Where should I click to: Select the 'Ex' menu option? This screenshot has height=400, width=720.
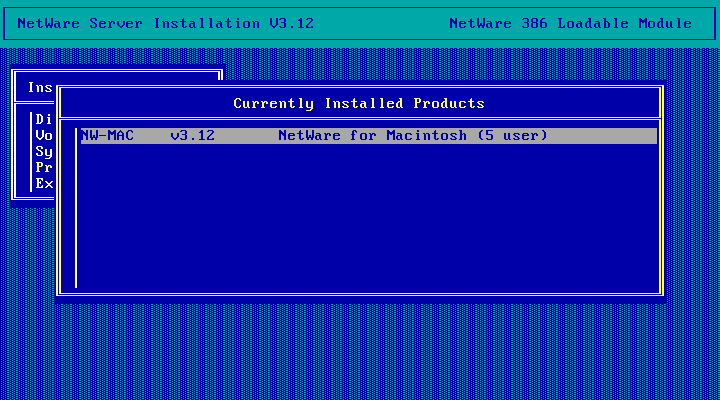[x=44, y=183]
